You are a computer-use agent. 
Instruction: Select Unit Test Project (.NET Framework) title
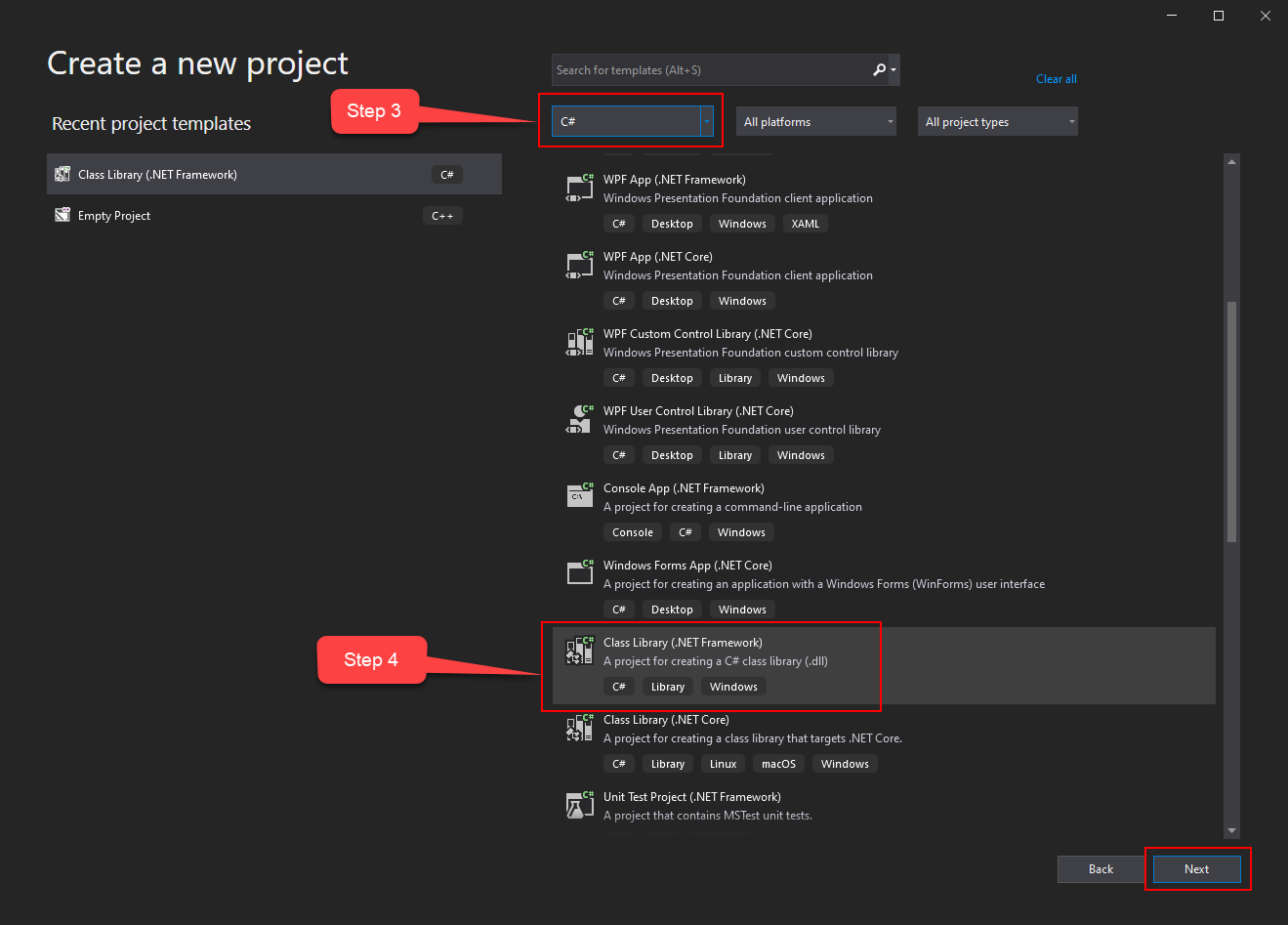pos(692,797)
